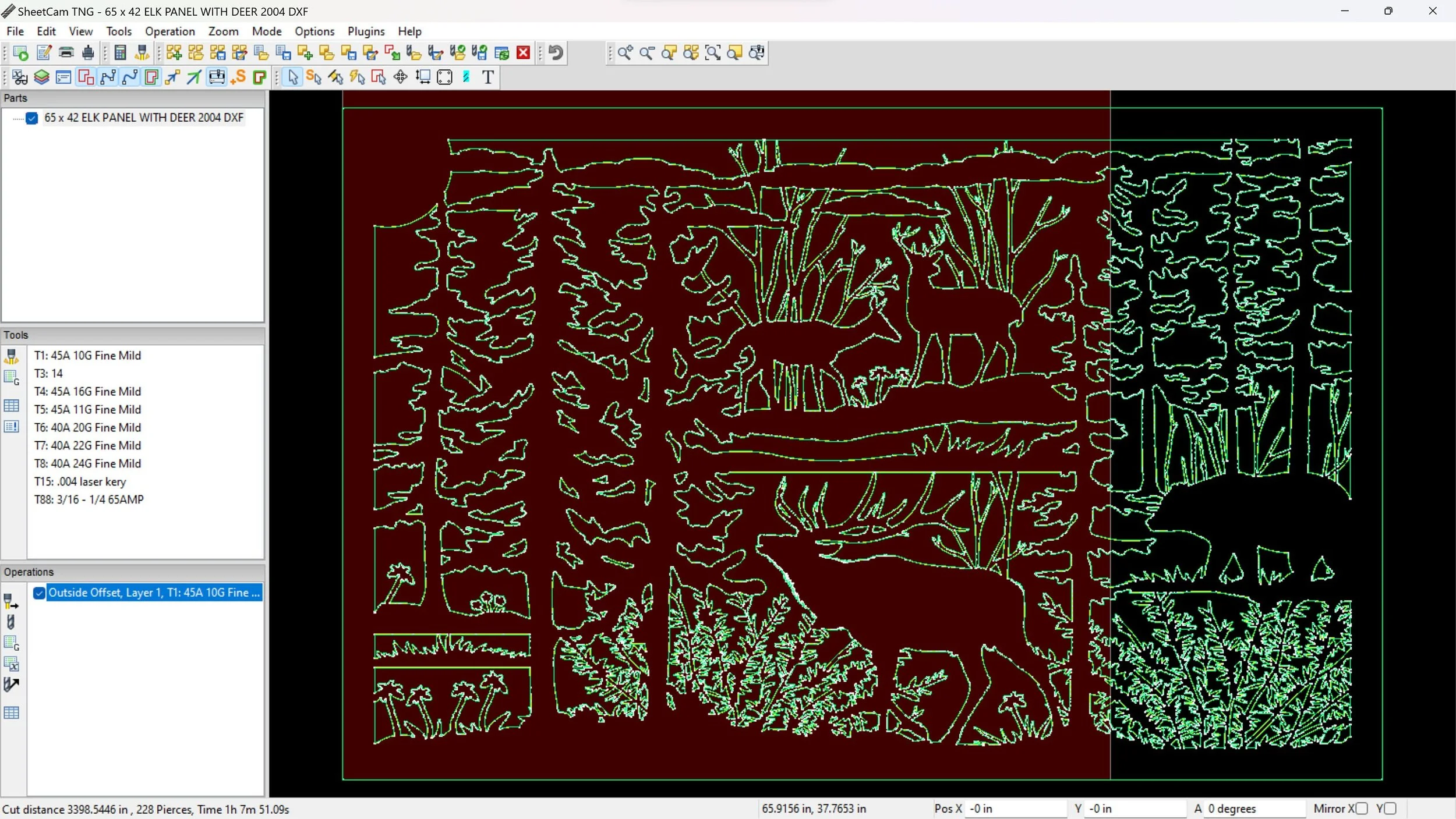
Task: Select tool T1: 45A 10G Fine Mild
Action: [x=87, y=356]
